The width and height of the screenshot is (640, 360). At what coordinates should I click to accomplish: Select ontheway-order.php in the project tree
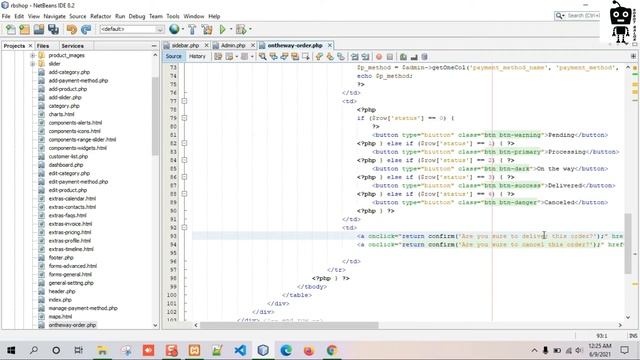[x=72, y=325]
